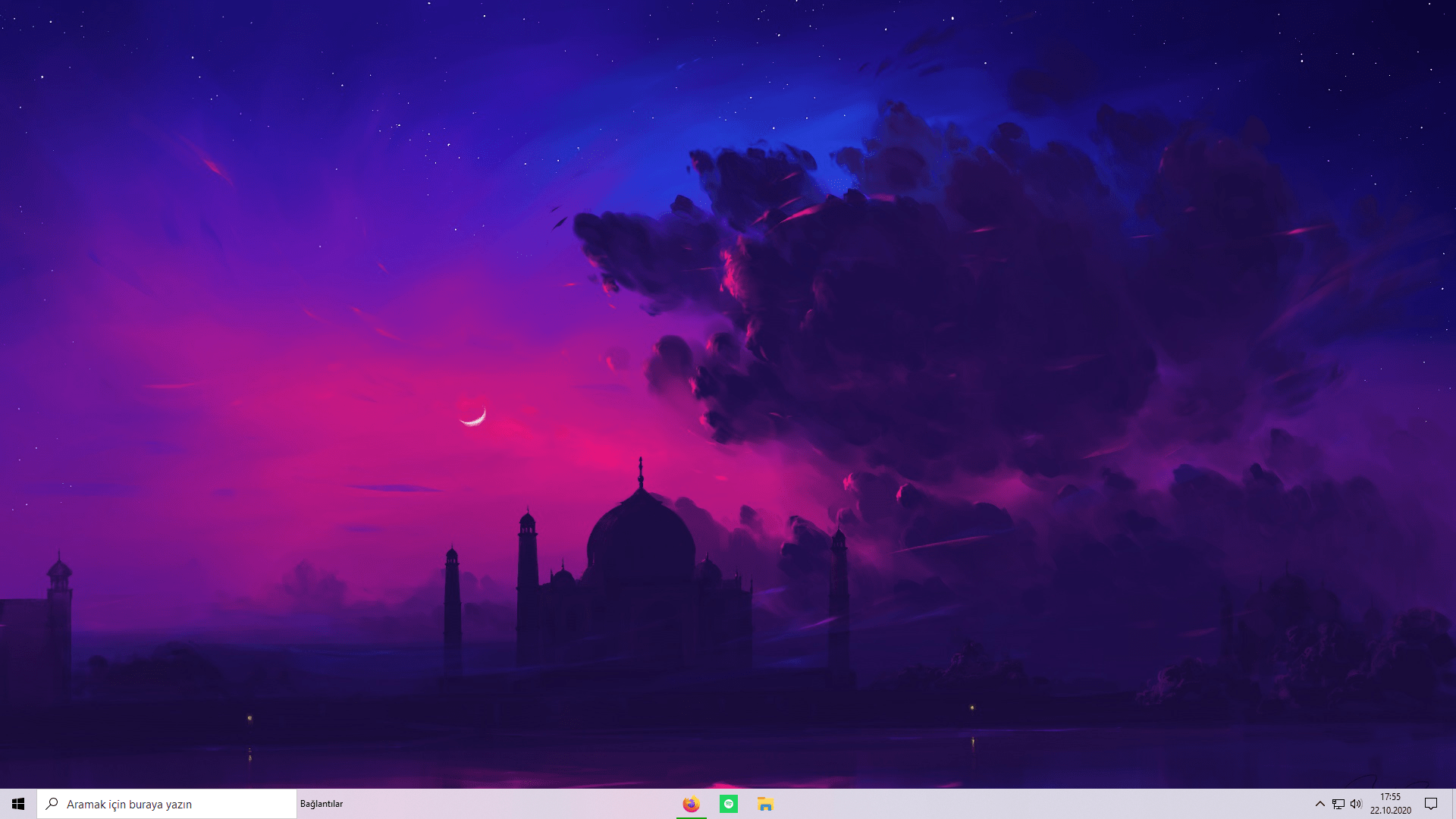Click the Show desktop strip at the taskbar edge

(1453, 804)
